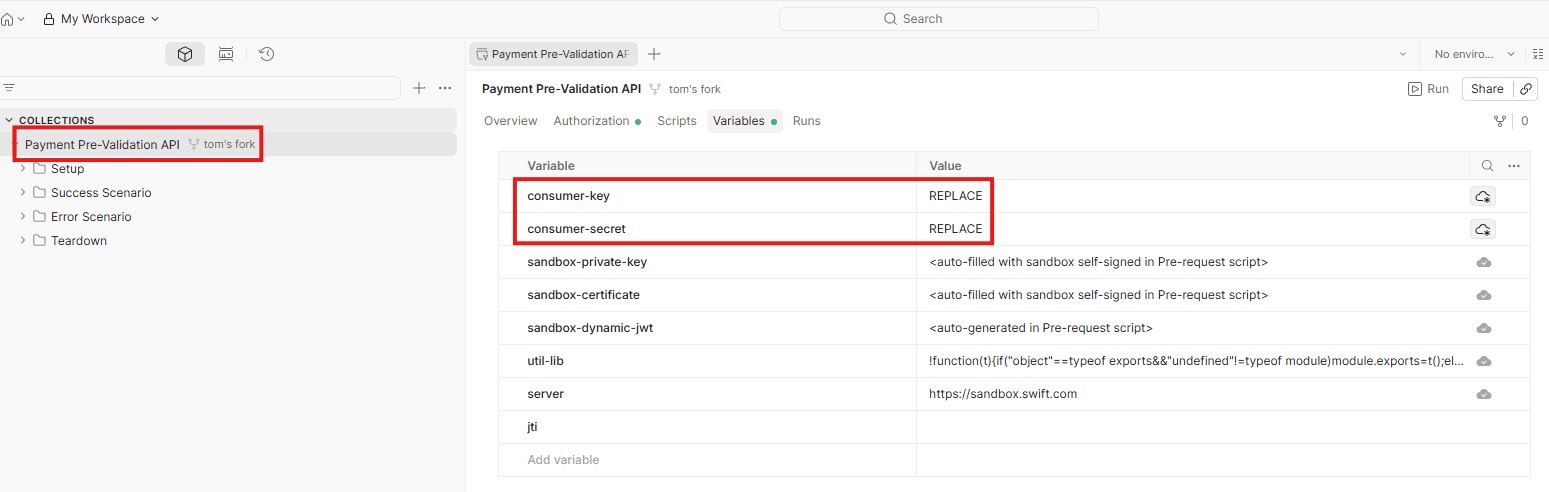Click cloud icon for sandbox-dynamic-jwt row
The width and height of the screenshot is (1549, 492).
point(1484,329)
